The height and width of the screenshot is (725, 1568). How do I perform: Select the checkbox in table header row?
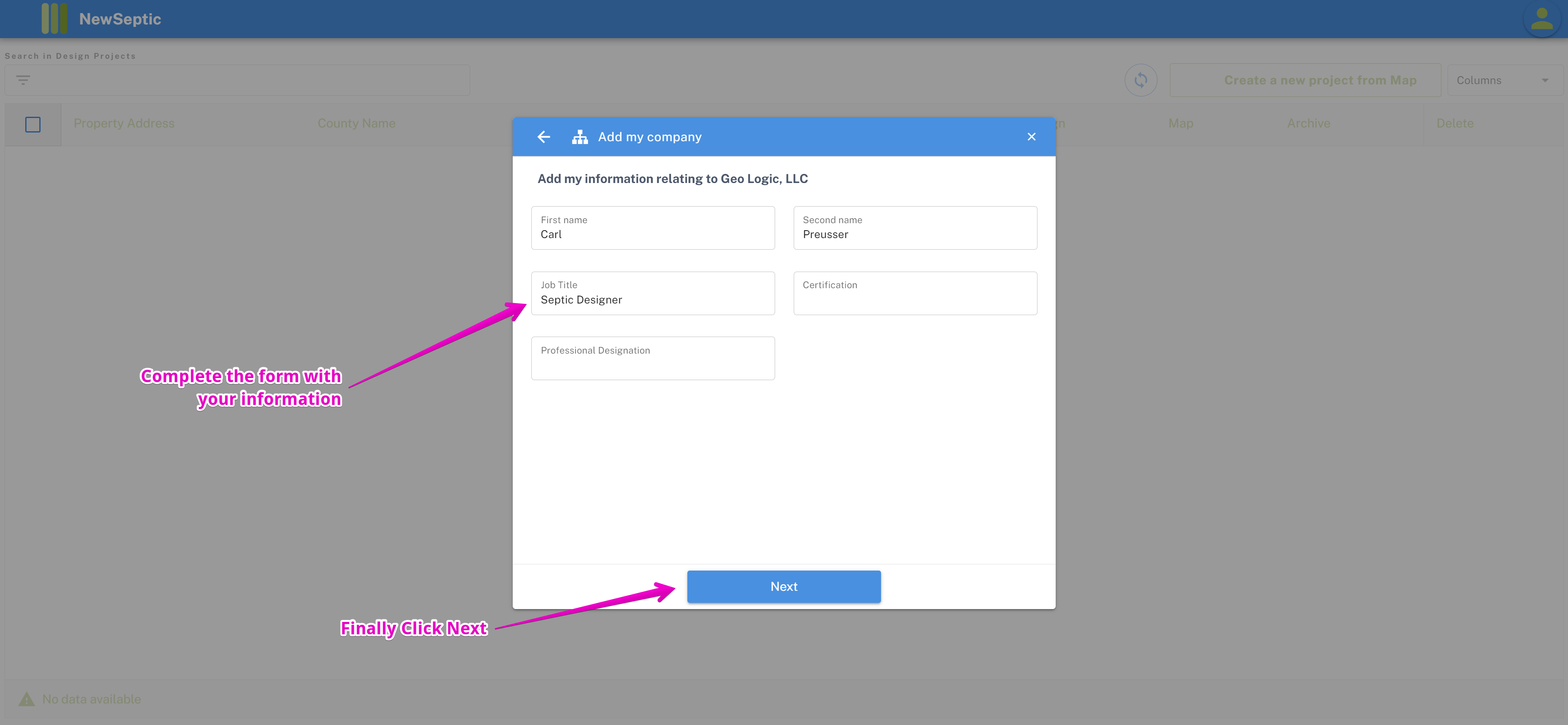tap(33, 124)
